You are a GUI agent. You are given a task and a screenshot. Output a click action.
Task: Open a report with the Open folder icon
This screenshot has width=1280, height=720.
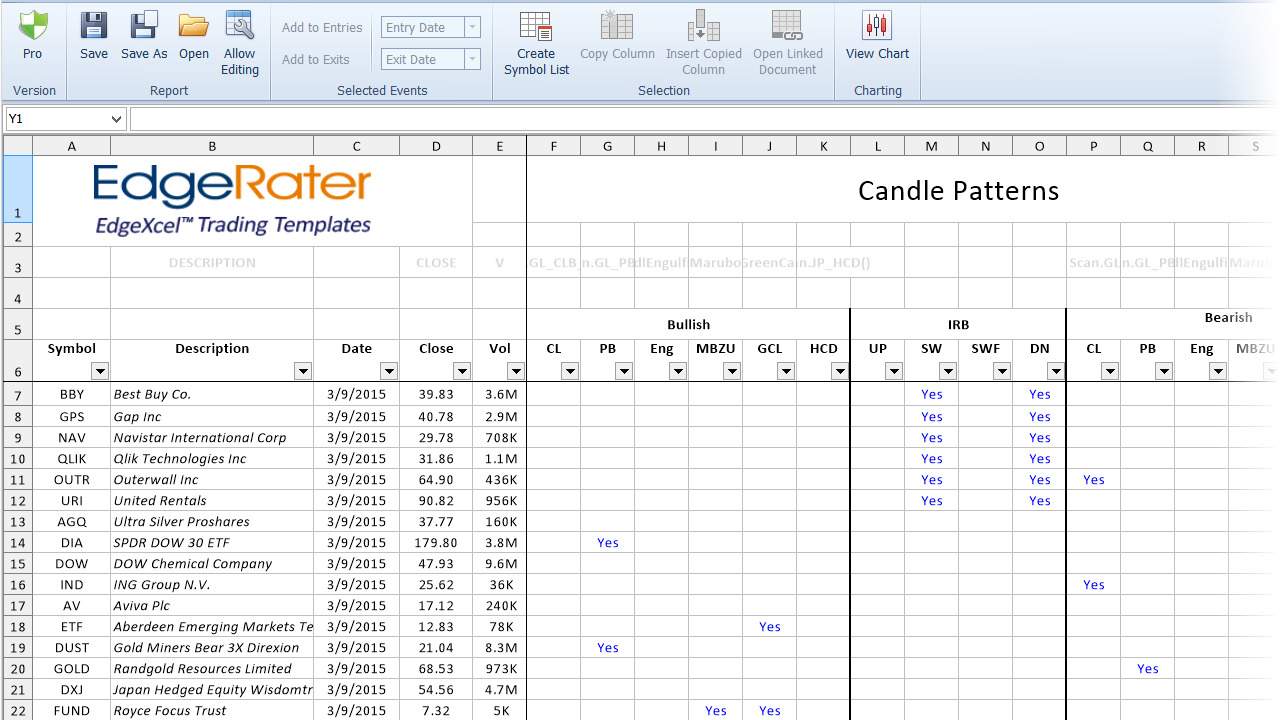pos(194,25)
